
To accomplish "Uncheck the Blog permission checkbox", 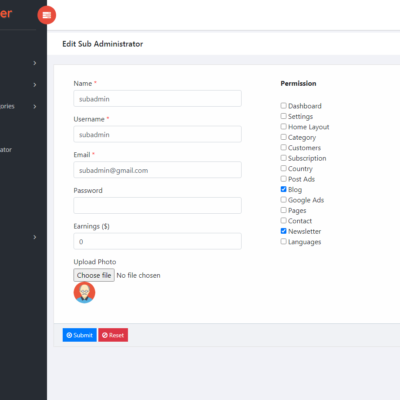I will pos(283,189).
